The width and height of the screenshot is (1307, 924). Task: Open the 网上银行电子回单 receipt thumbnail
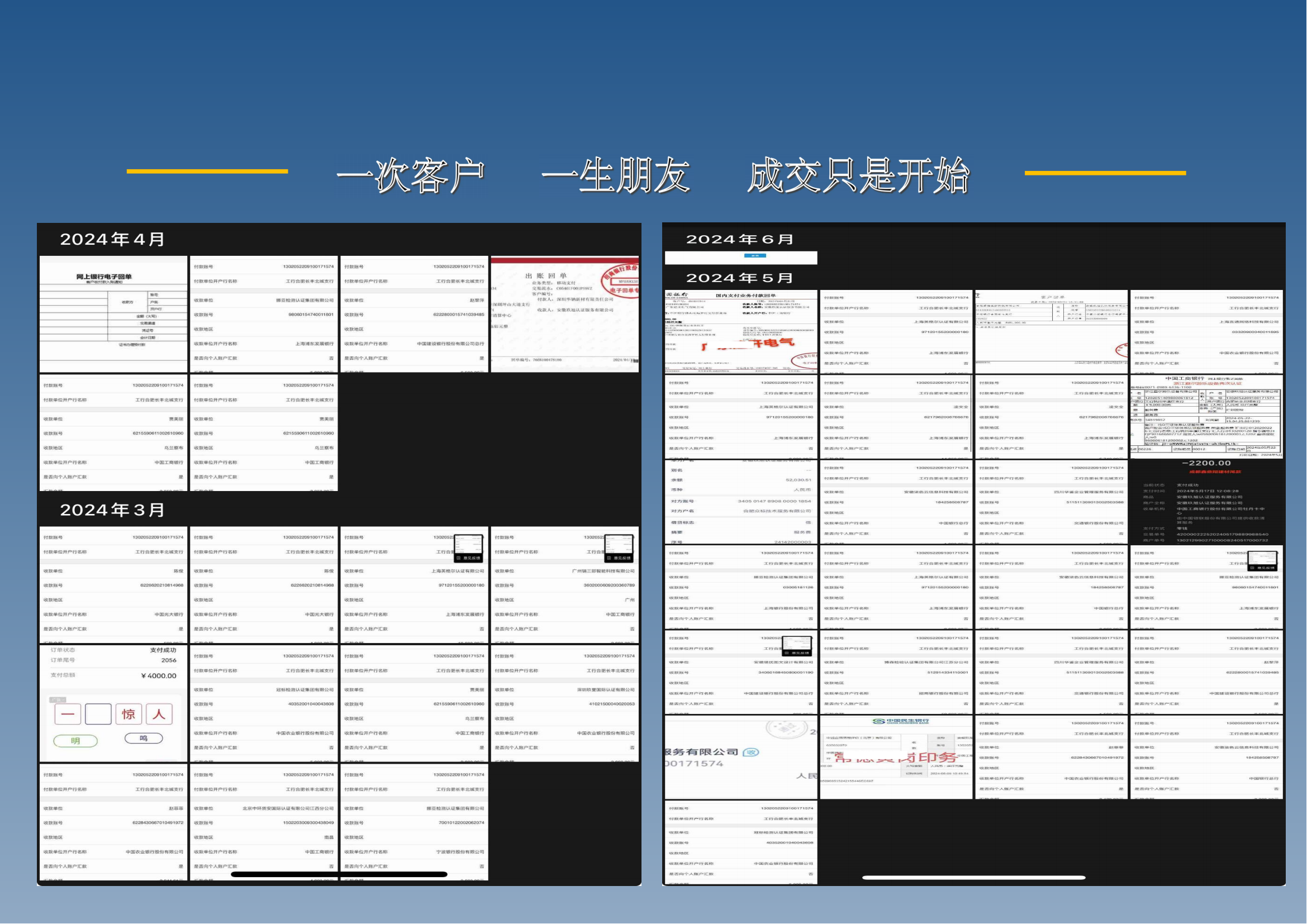tap(113, 314)
